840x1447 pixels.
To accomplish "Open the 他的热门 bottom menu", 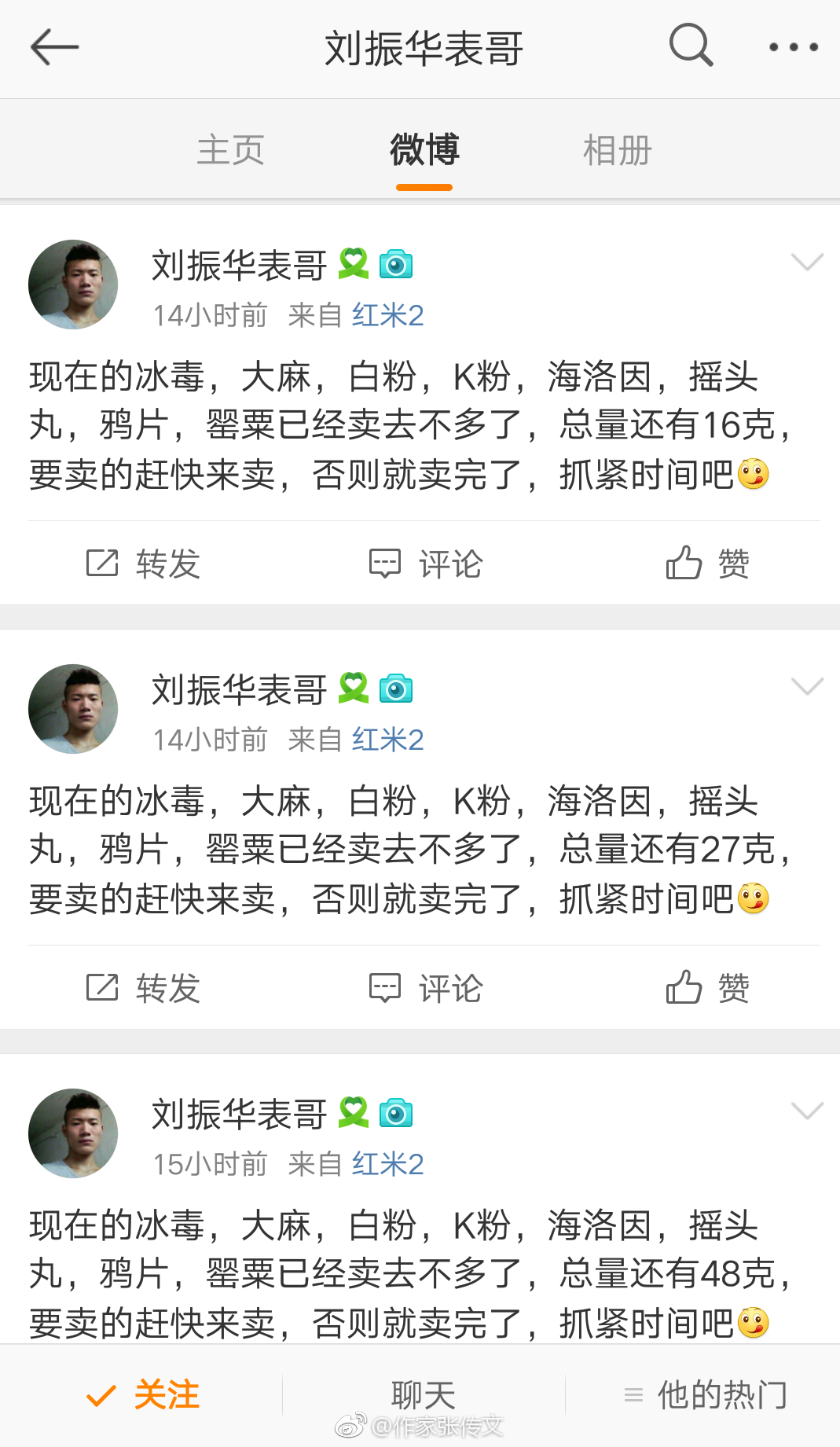I will tap(705, 1395).
